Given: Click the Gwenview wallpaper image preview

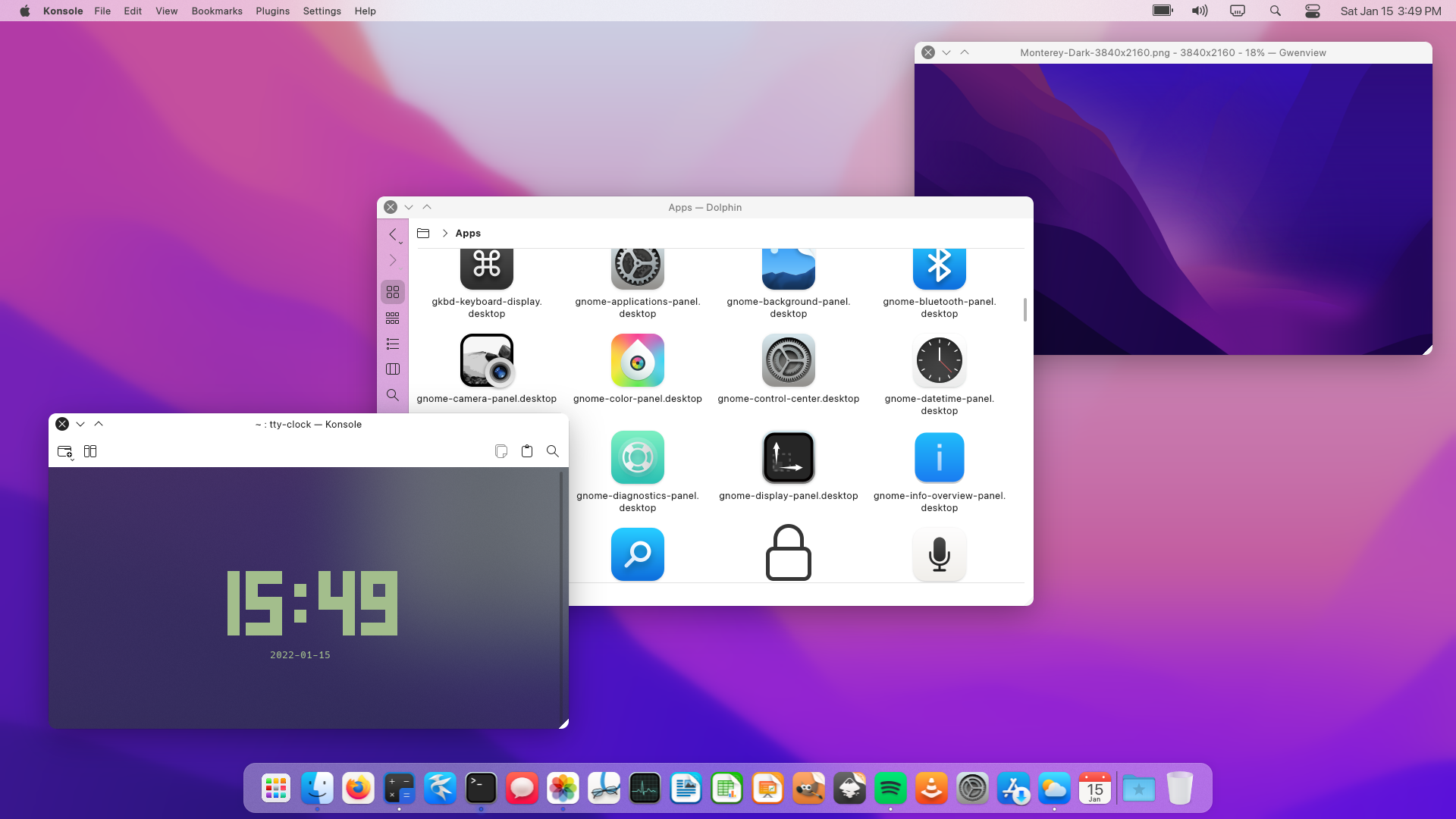Looking at the screenshot, I should click(x=1173, y=209).
